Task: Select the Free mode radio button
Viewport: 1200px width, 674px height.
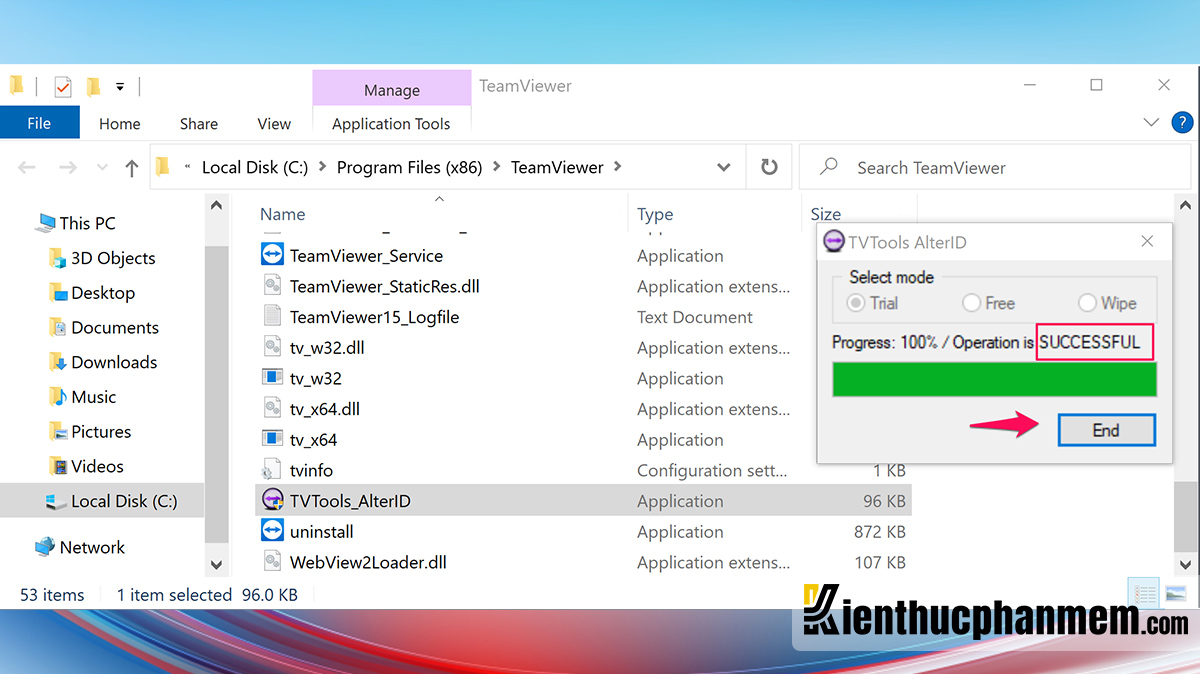Action: (x=971, y=303)
